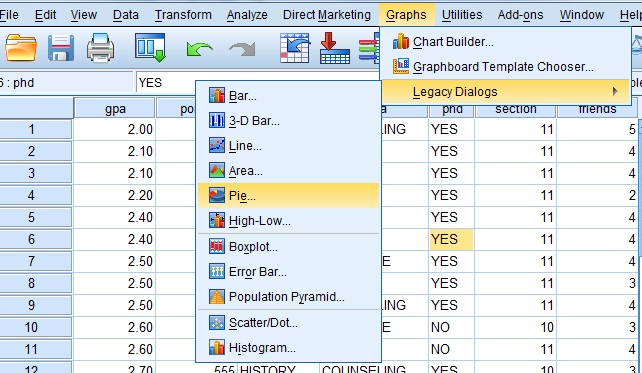Click the Recall recent dialogs icon
The image size is (642, 373).
(x=150, y=48)
